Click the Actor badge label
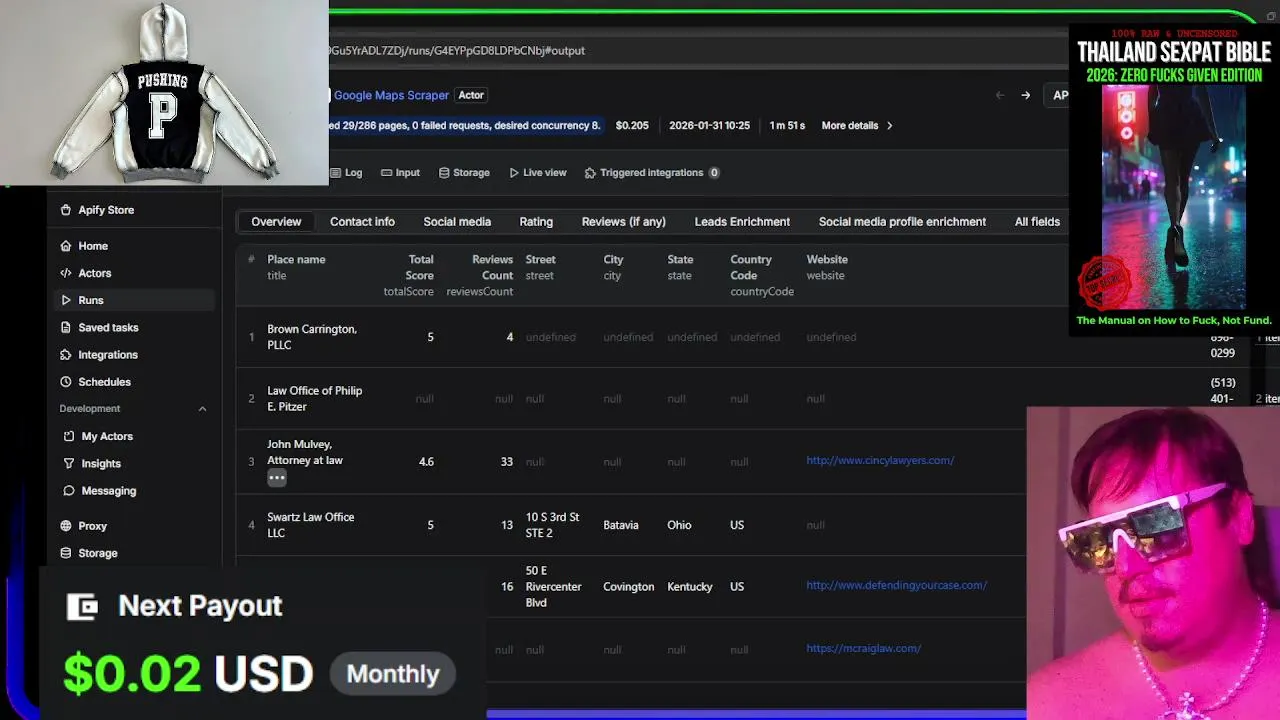Image resolution: width=1280 pixels, height=720 pixels. pyautogui.click(x=471, y=96)
